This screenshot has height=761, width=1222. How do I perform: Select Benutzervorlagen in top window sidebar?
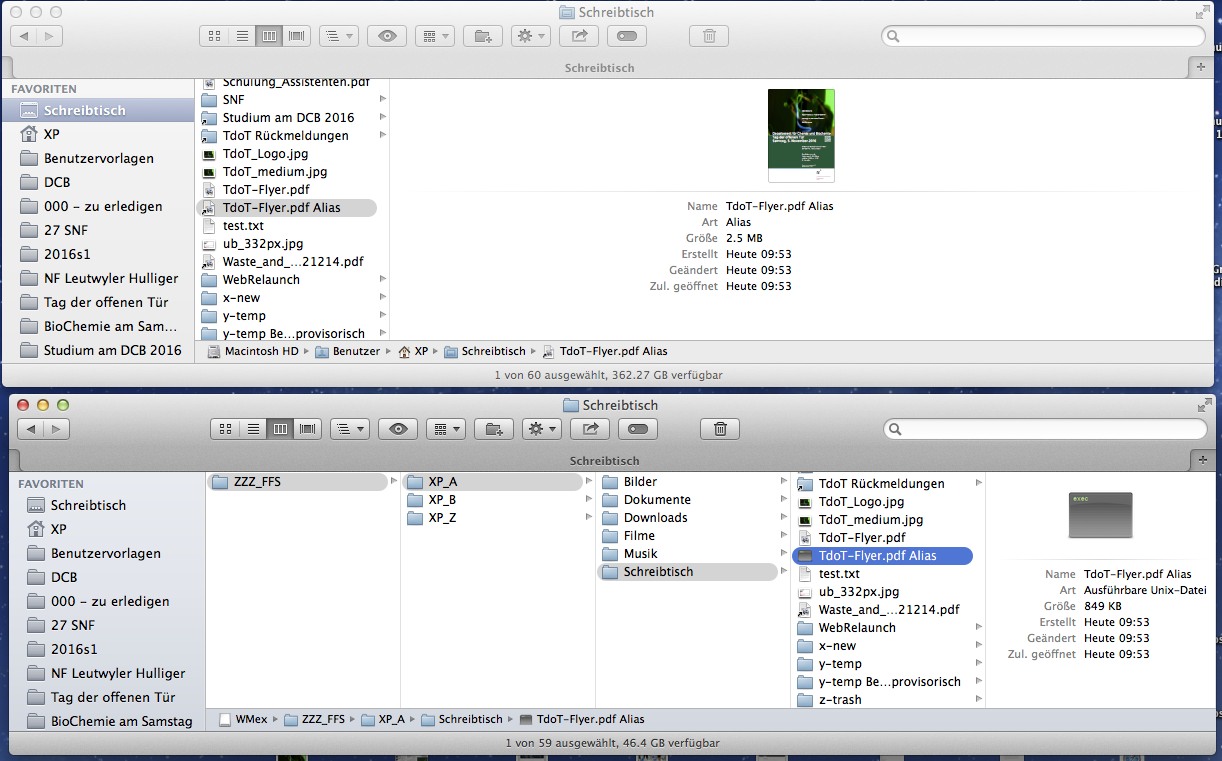tap(98, 158)
